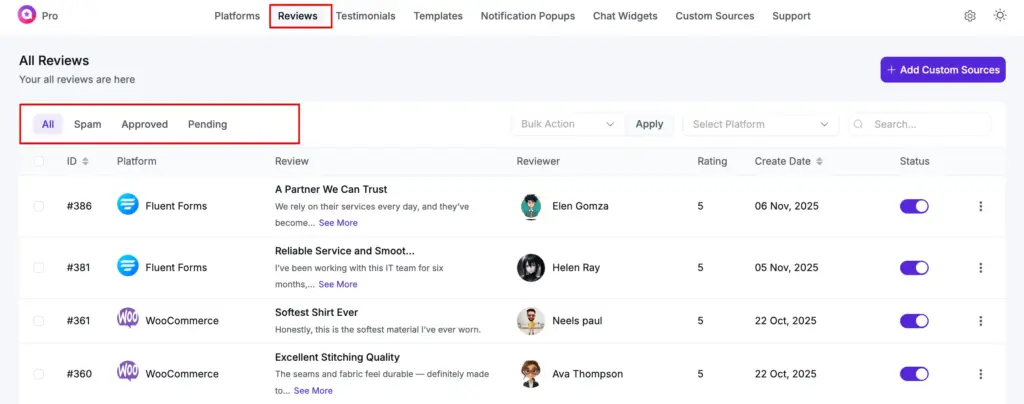Check the box for review #381
Viewport: 1024px width, 404px height.
39,268
